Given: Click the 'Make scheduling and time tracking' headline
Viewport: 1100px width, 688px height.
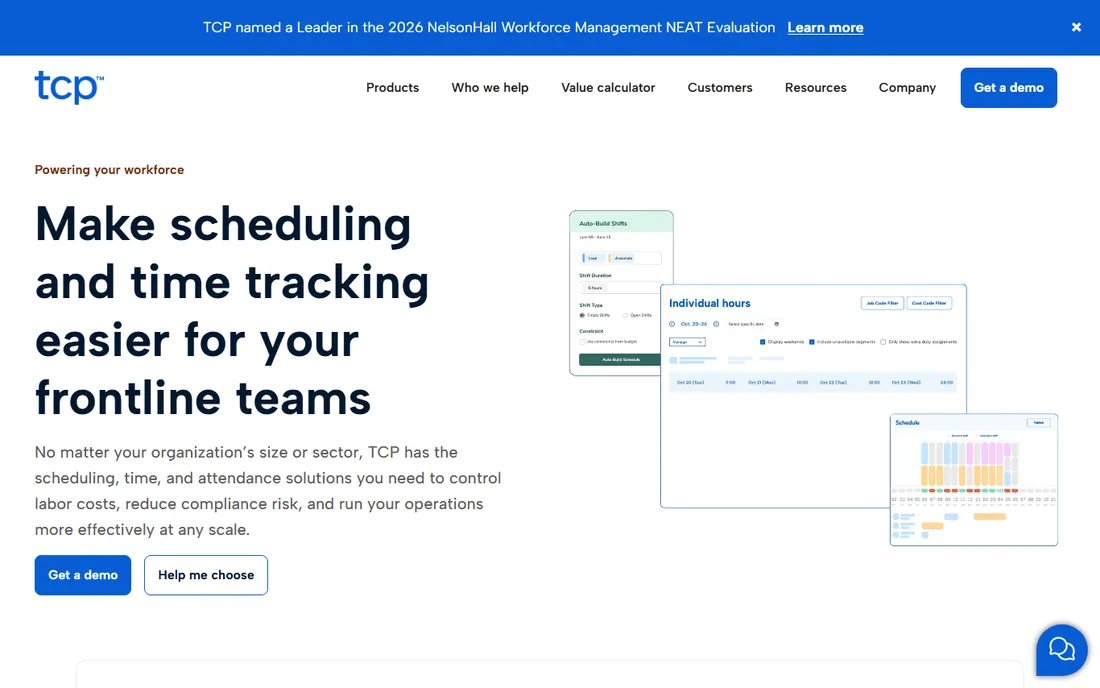Looking at the screenshot, I should 232,311.
